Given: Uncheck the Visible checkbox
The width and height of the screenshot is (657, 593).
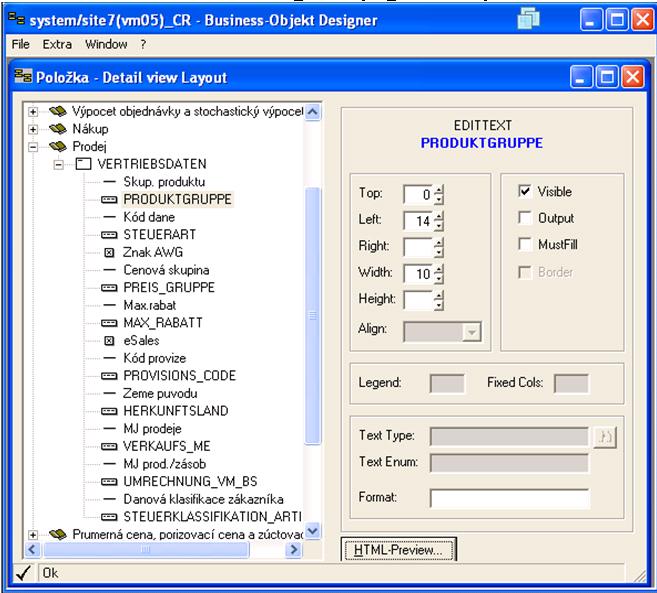Looking at the screenshot, I should coord(525,191).
